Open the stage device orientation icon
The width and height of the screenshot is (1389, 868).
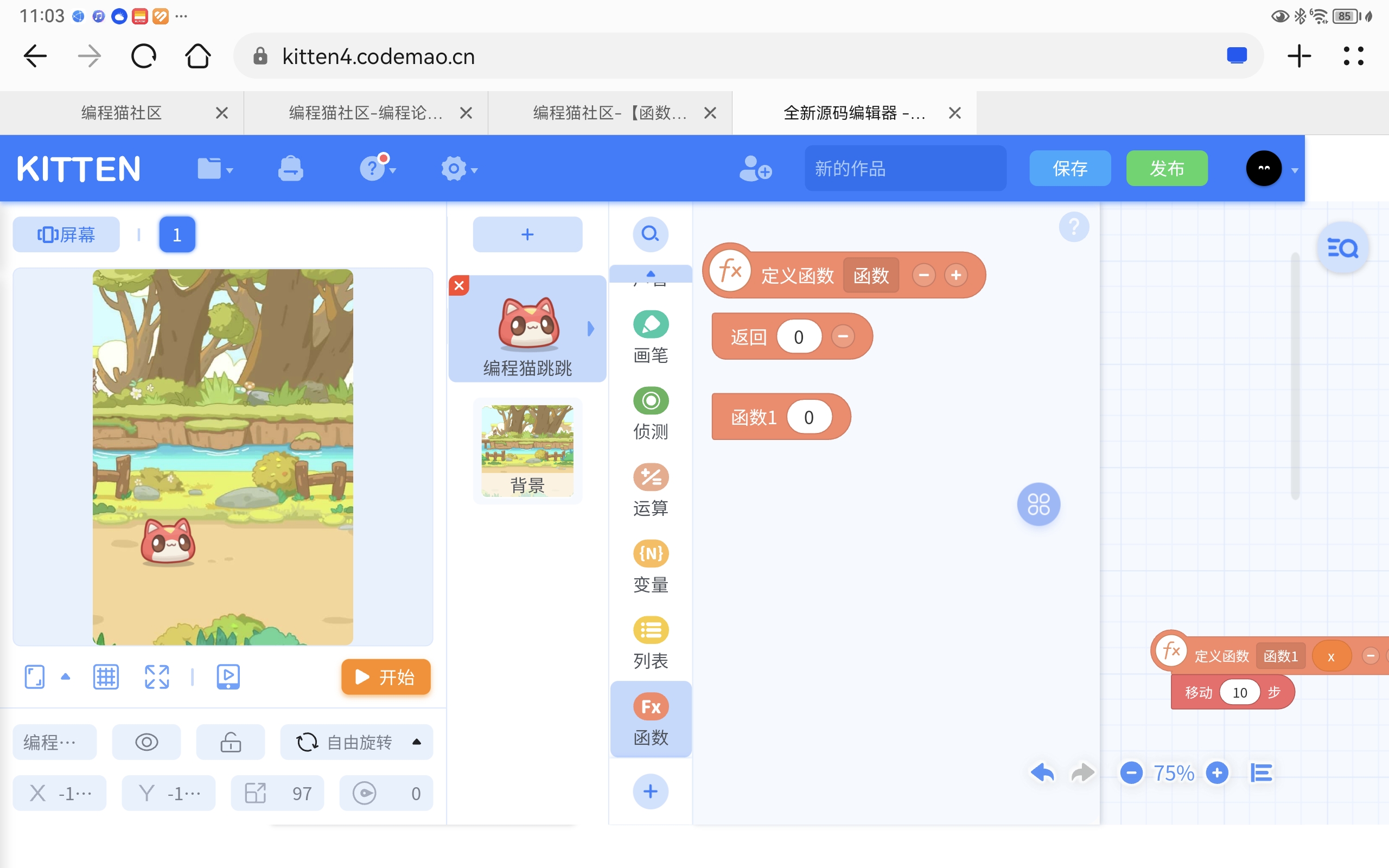click(x=34, y=677)
